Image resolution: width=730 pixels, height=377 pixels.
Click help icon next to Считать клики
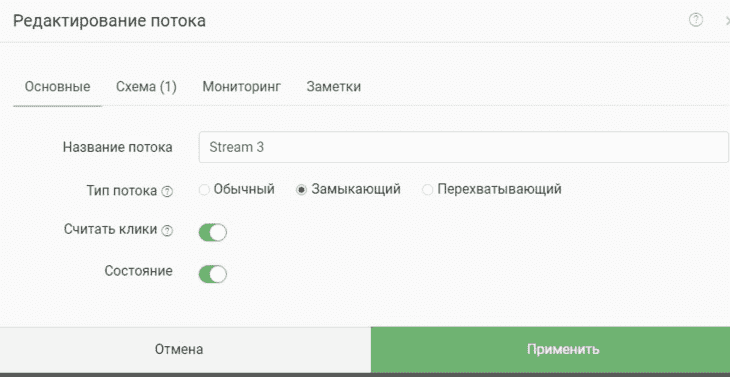[167, 230]
